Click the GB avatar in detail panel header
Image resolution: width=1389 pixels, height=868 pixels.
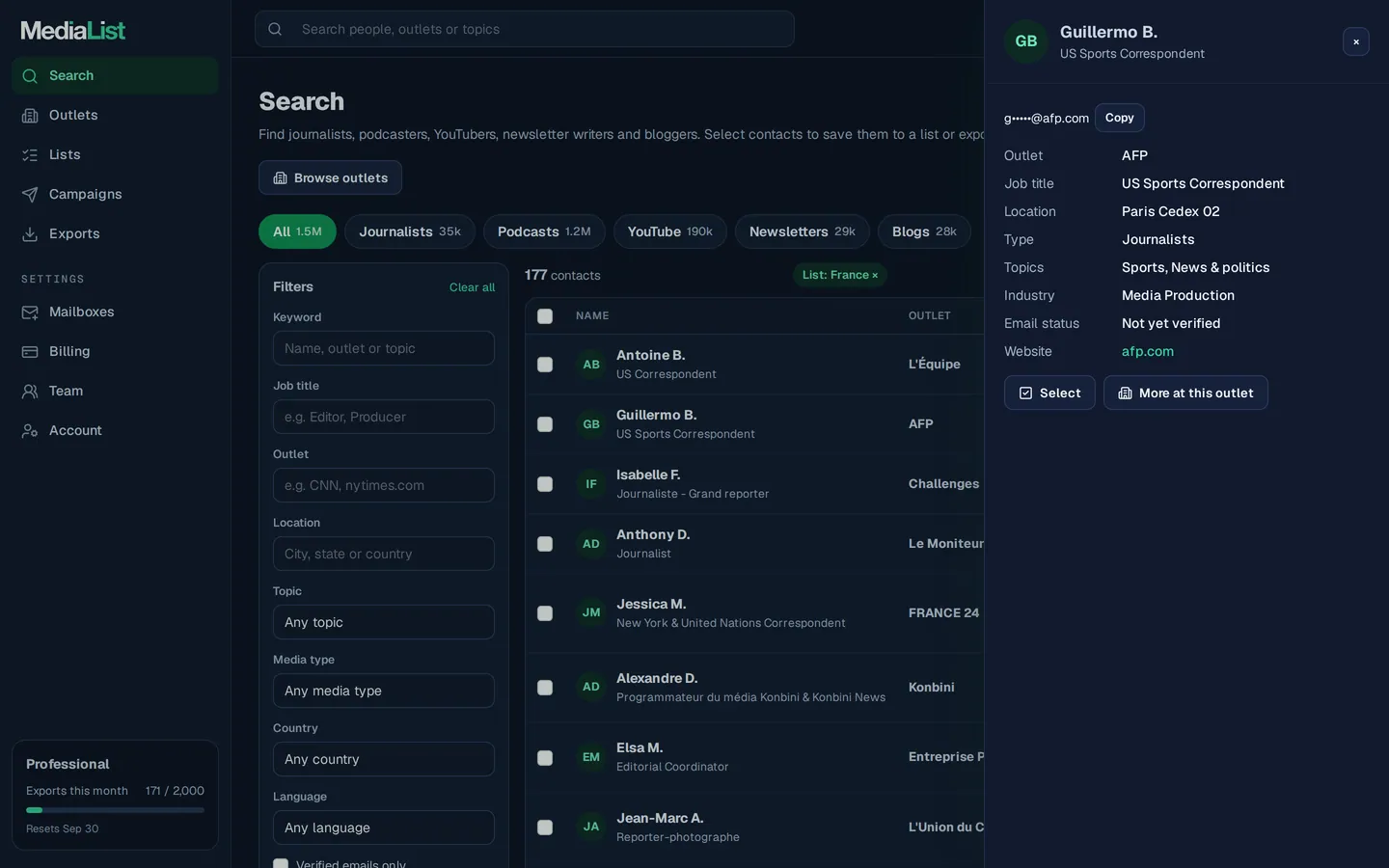point(1026,41)
